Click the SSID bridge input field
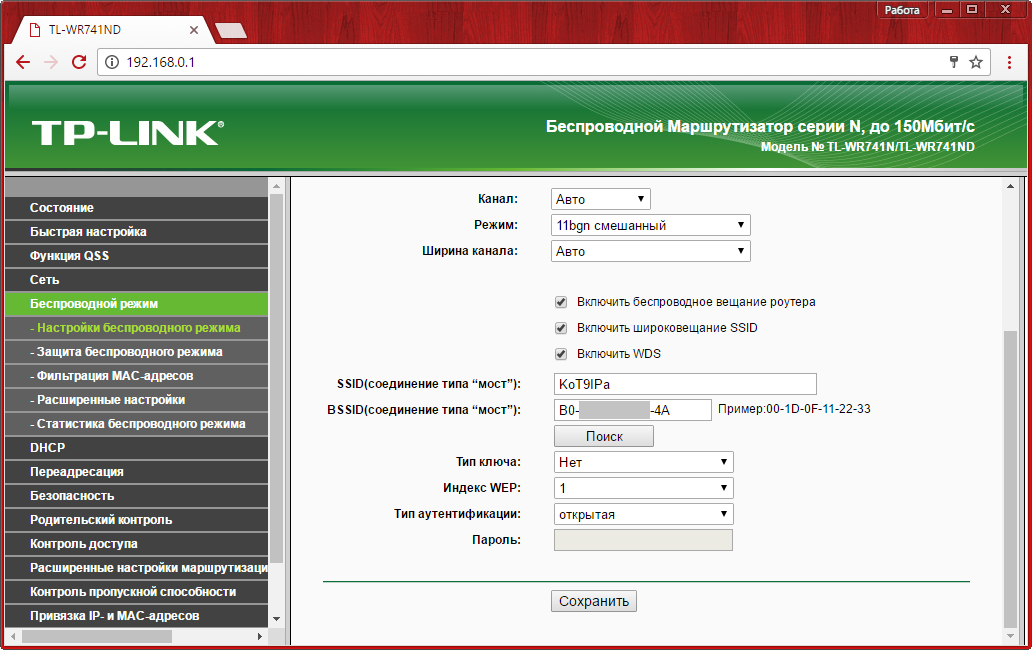 coord(685,384)
